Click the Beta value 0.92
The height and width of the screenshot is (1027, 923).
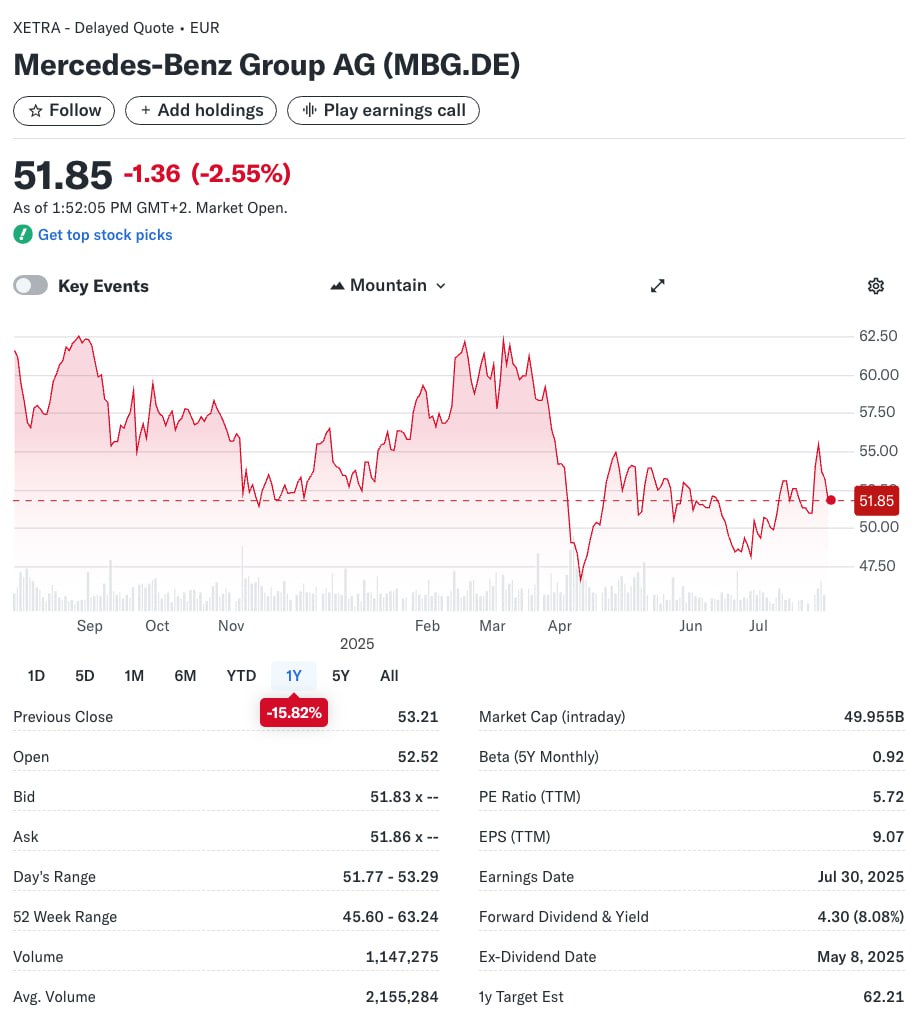click(888, 756)
